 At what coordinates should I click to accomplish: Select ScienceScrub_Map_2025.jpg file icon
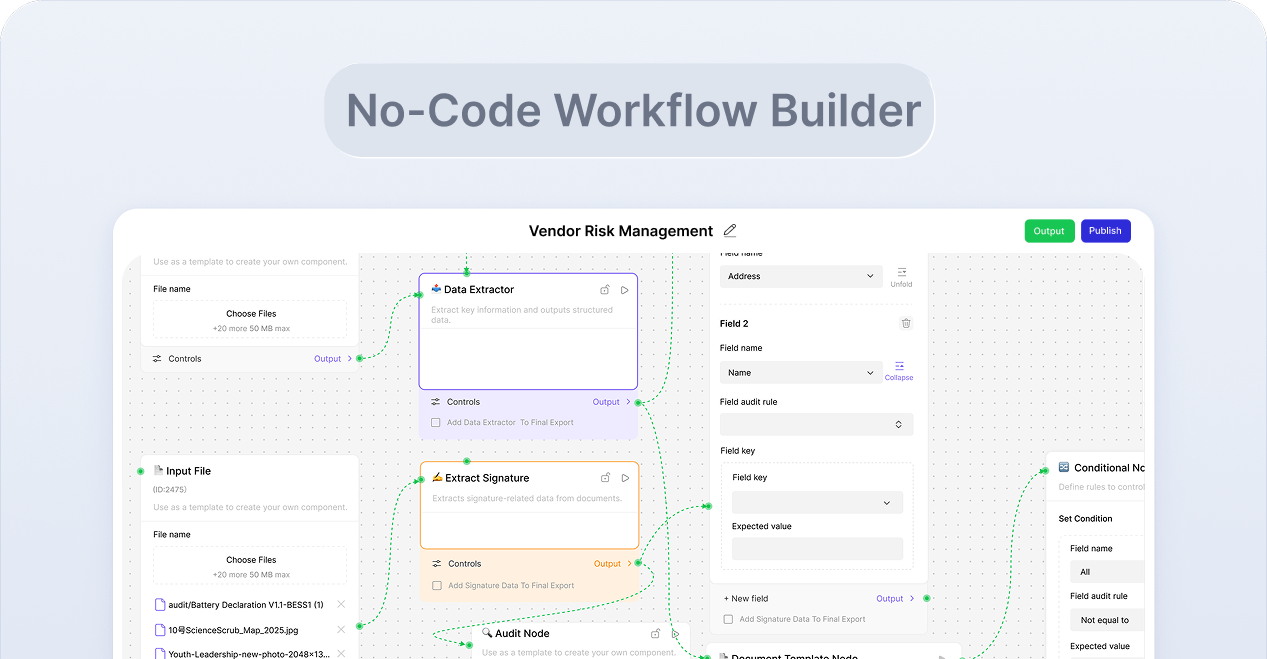(160, 630)
